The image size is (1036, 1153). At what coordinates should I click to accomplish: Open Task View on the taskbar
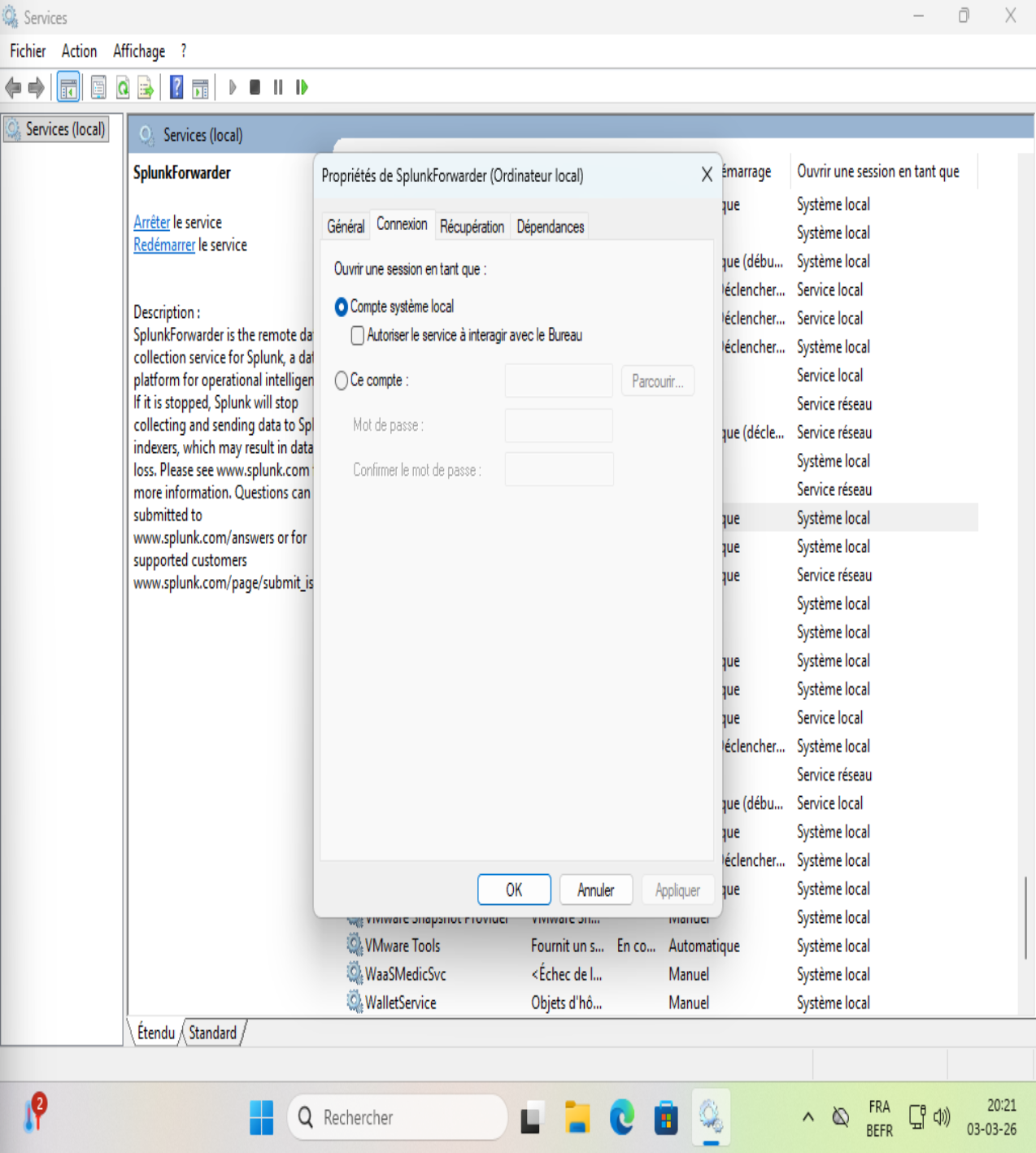531,1117
